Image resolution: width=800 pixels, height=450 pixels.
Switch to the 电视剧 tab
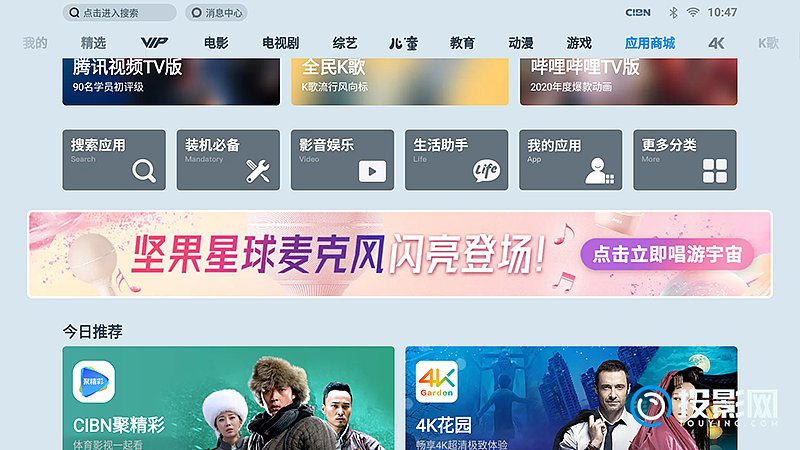[281, 43]
